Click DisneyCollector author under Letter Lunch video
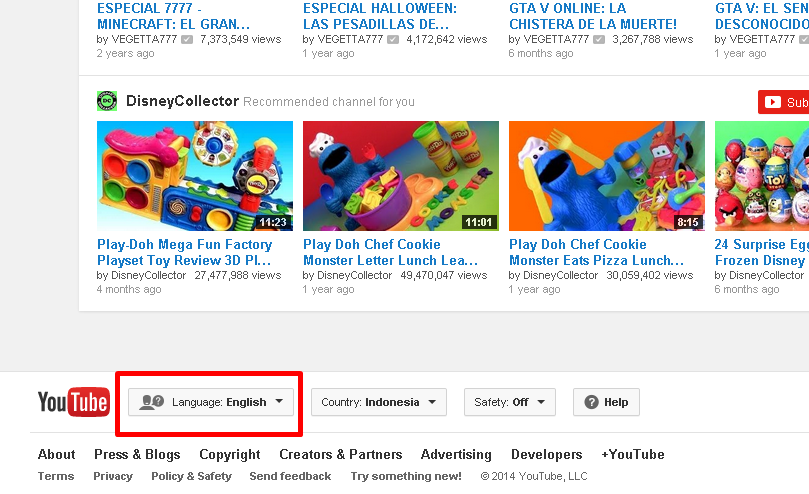 coord(354,276)
